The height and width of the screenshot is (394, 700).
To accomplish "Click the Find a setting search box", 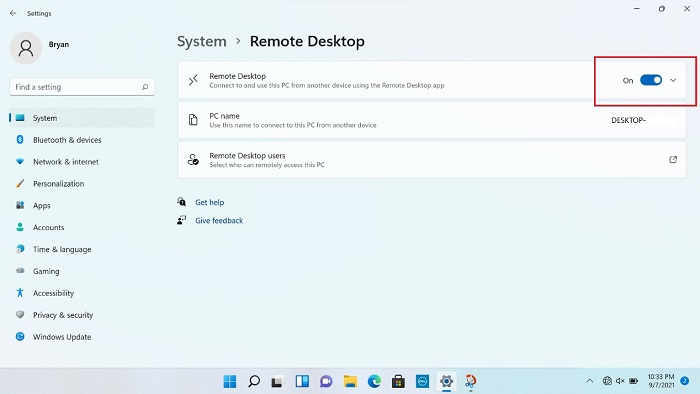I will [82, 87].
